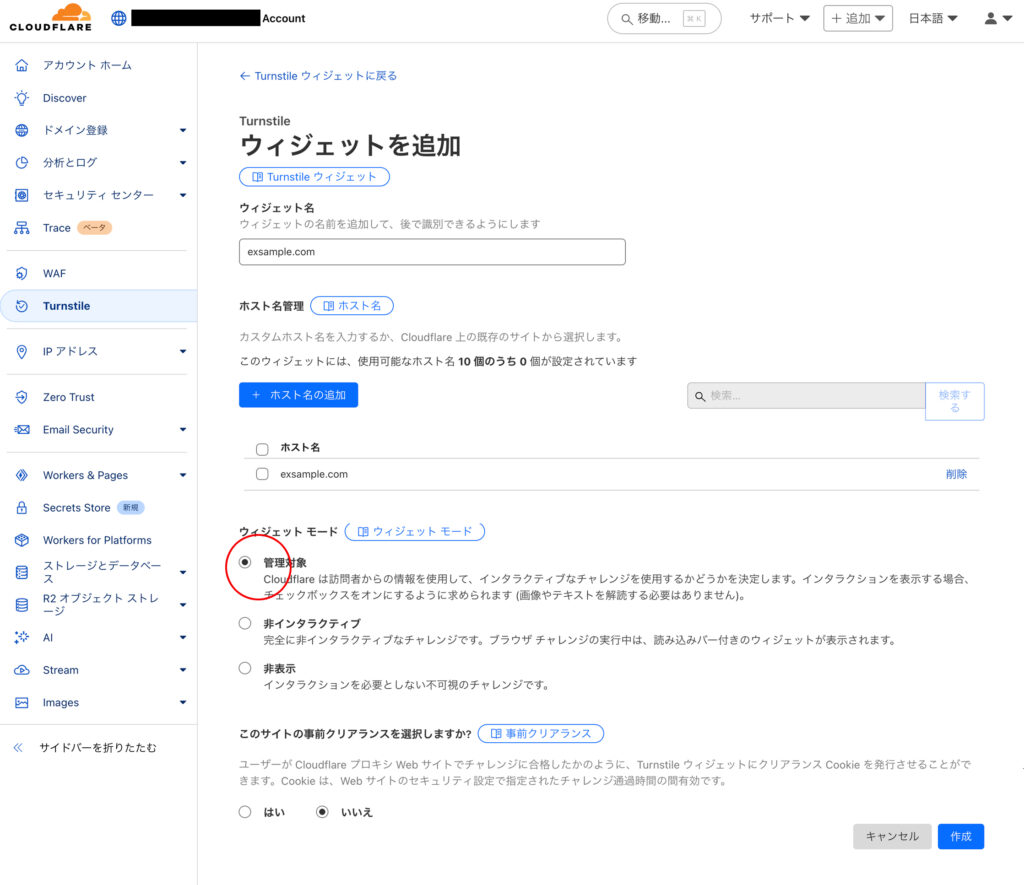Click the globe icon beside the account name
Viewport: 1024px width, 885px height.
[119, 18]
